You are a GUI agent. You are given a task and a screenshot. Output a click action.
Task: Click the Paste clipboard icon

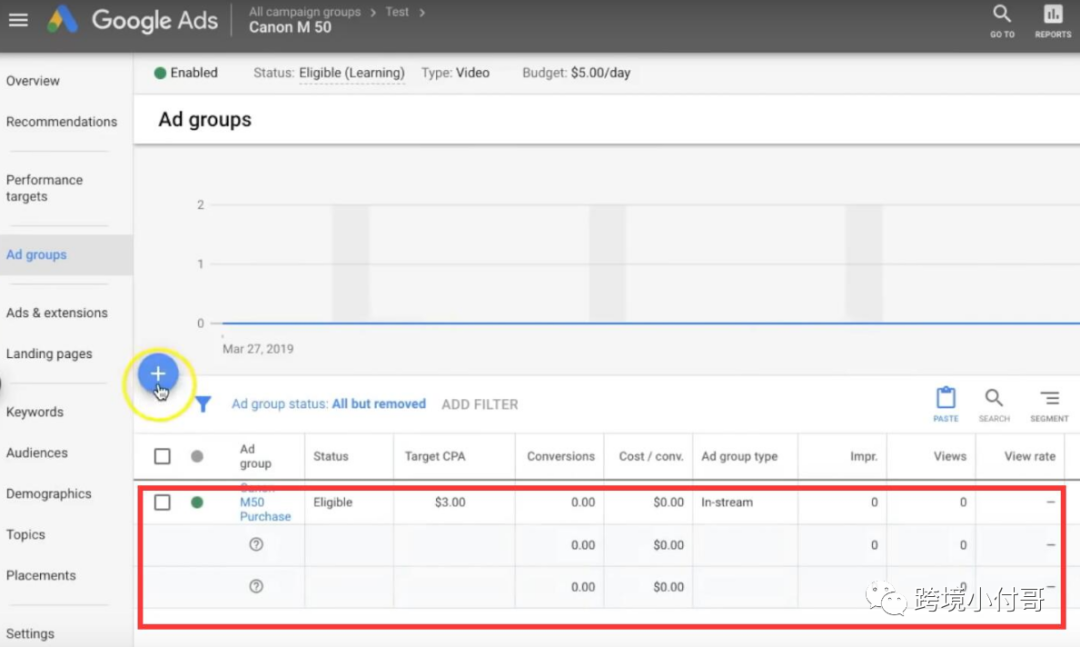coord(946,404)
